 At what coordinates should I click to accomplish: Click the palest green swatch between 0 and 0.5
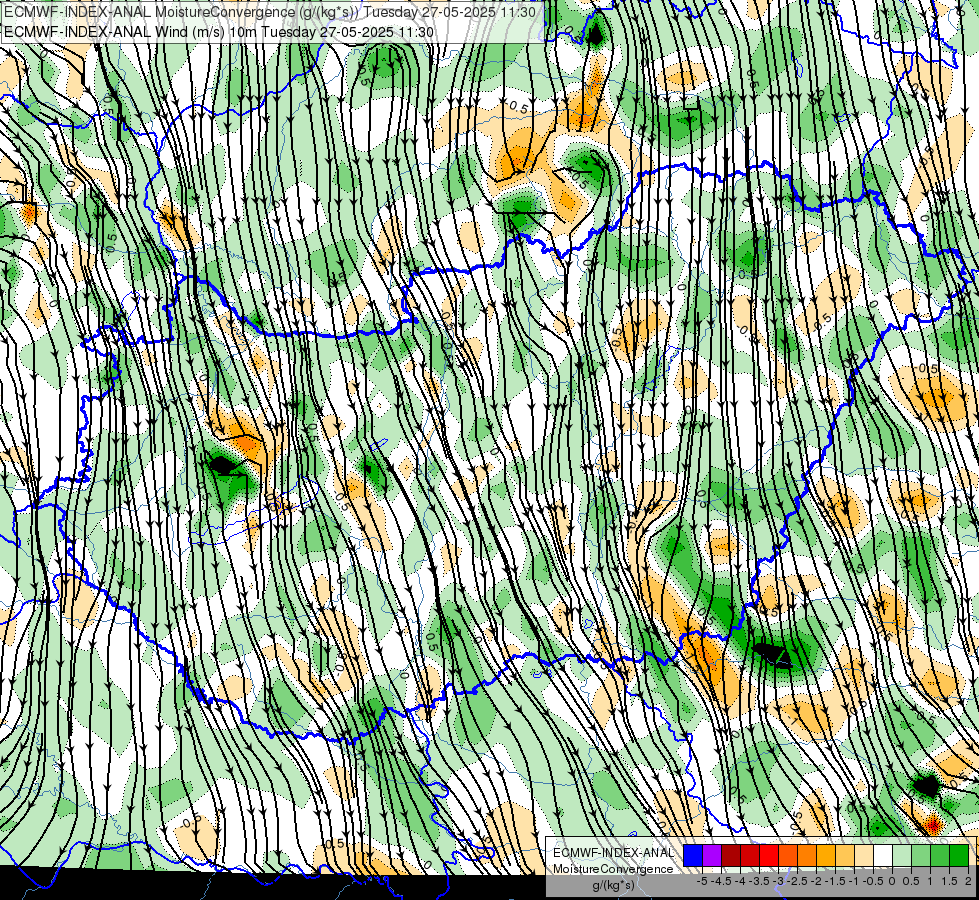[902, 856]
